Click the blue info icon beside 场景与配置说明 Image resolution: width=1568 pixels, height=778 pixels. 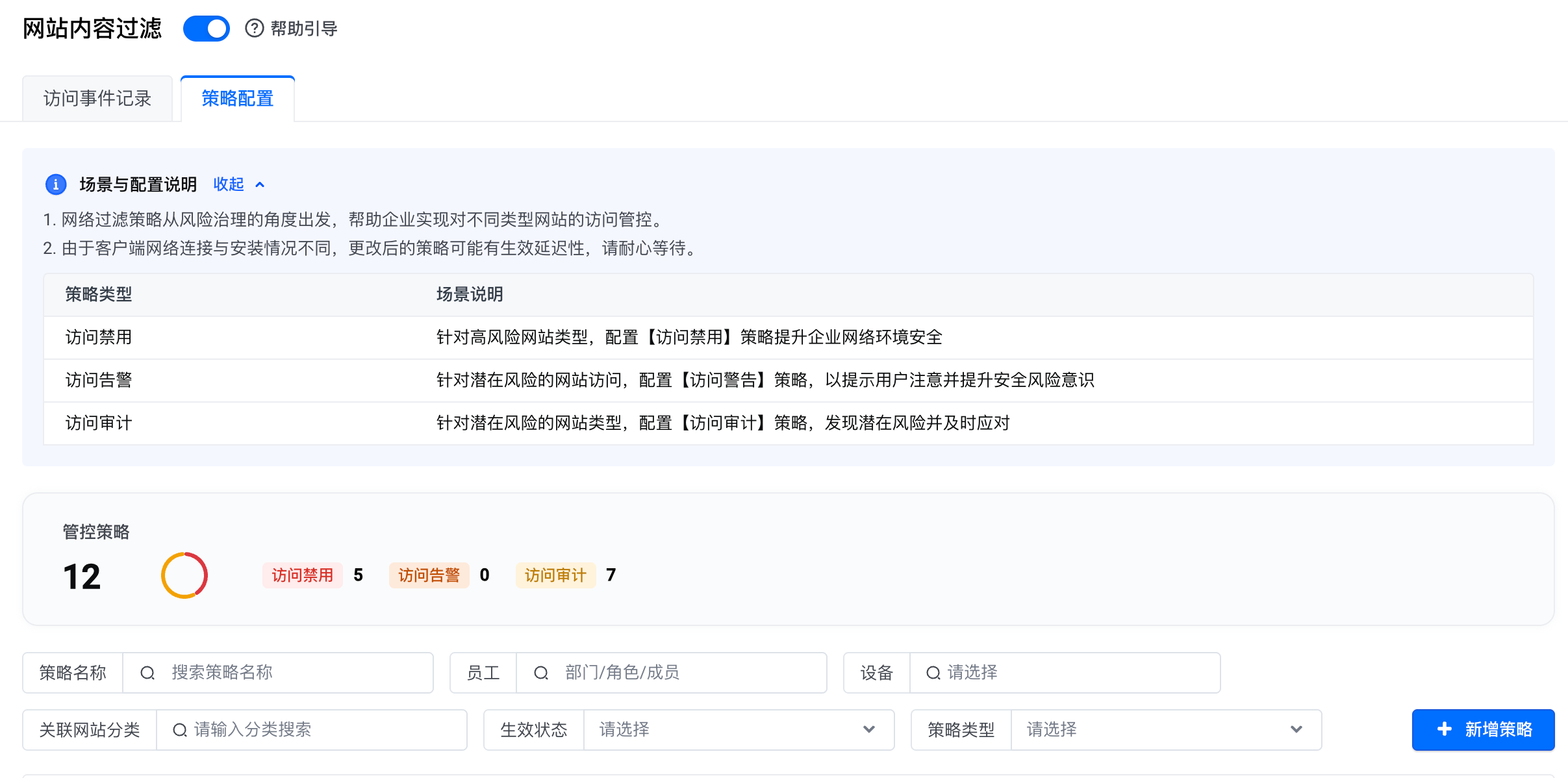pos(56,184)
